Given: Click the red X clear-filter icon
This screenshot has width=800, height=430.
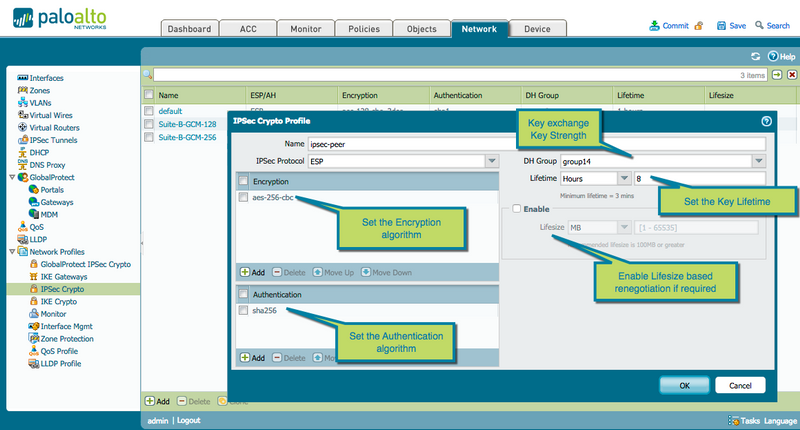Looking at the screenshot, I should pyautogui.click(x=792, y=75).
